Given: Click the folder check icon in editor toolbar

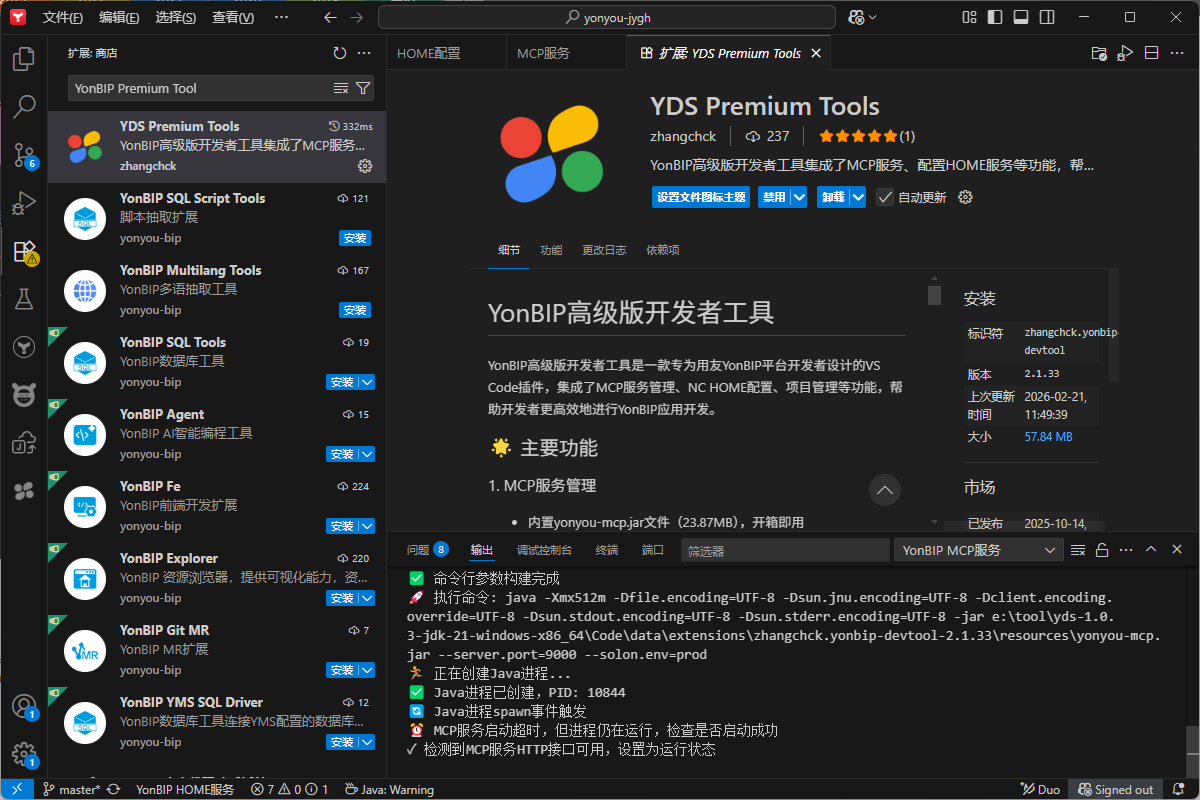Looking at the screenshot, I should (1099, 53).
